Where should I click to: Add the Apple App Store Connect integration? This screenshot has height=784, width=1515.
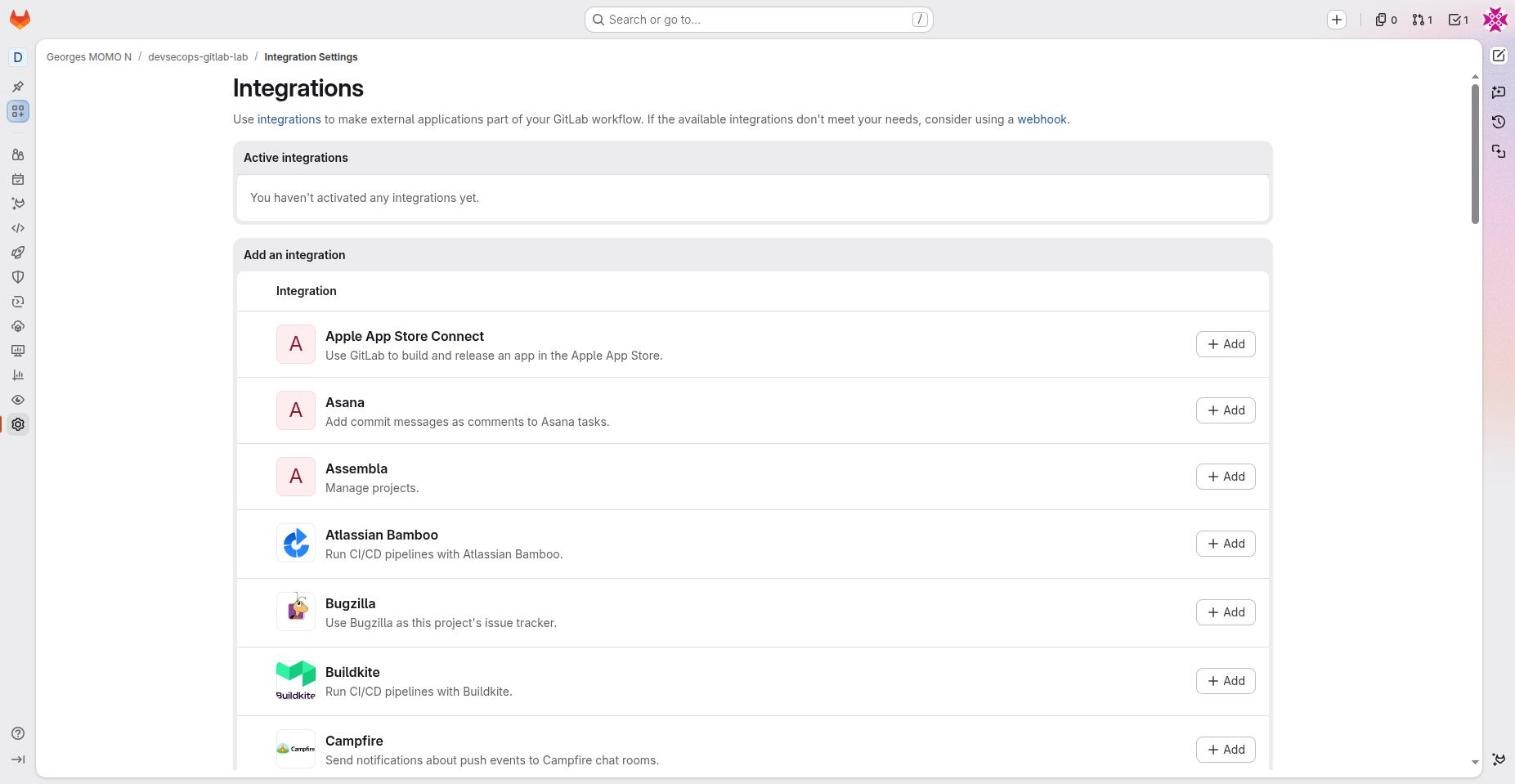point(1225,344)
